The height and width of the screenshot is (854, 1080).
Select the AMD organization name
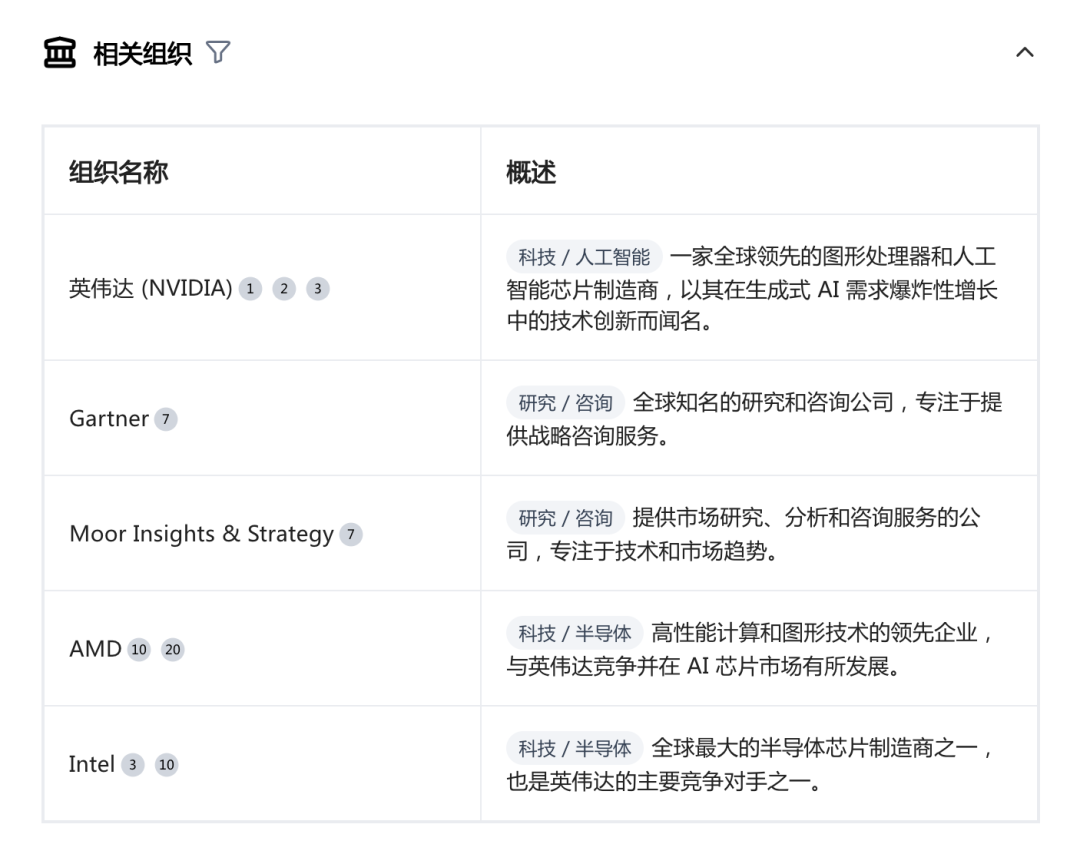pos(95,649)
